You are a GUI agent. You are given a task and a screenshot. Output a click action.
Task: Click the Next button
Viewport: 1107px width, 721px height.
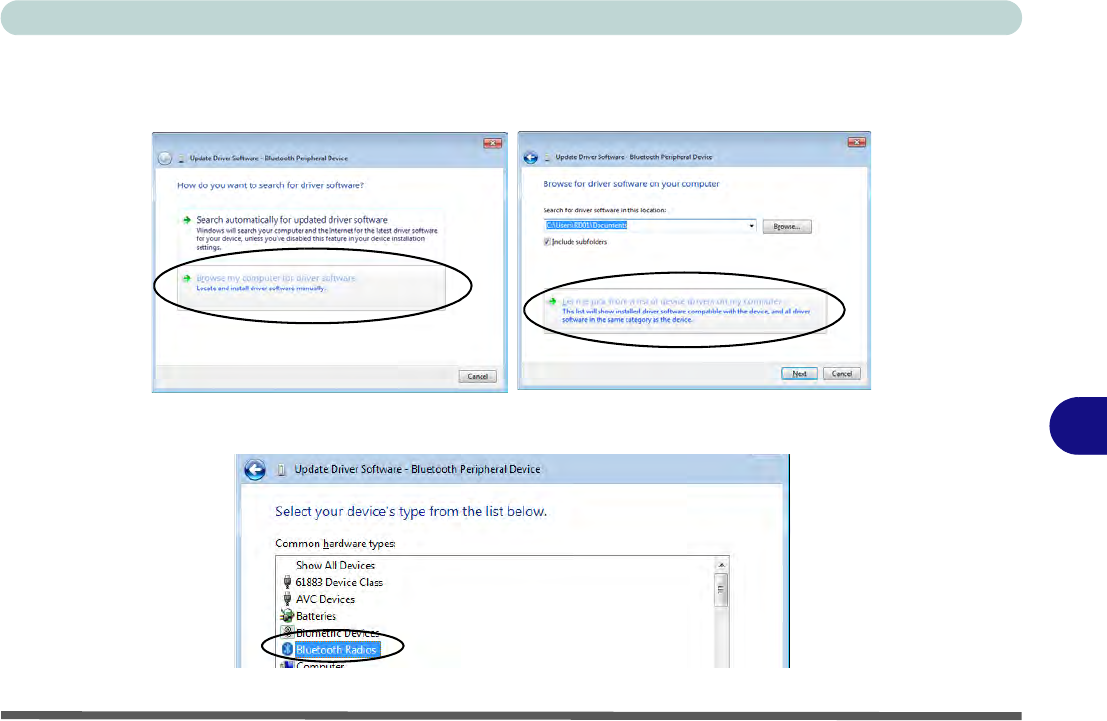pos(799,374)
